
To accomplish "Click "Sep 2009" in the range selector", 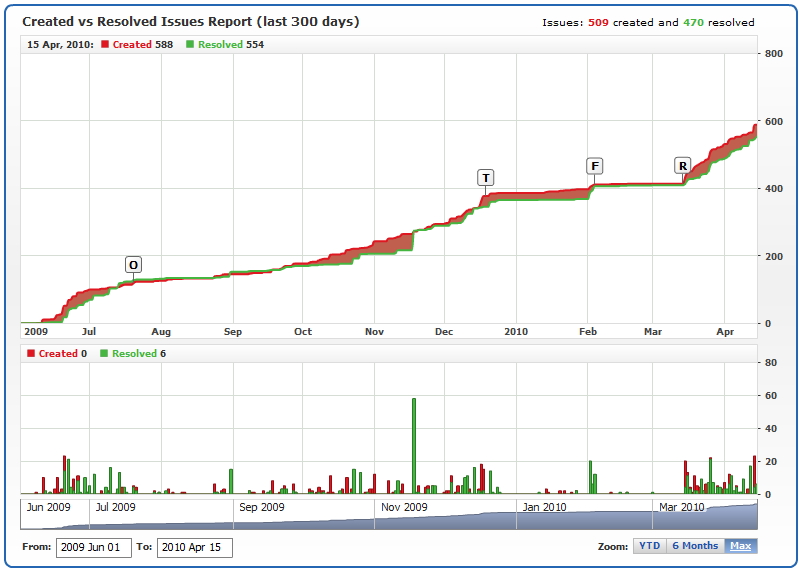I will coord(263,507).
